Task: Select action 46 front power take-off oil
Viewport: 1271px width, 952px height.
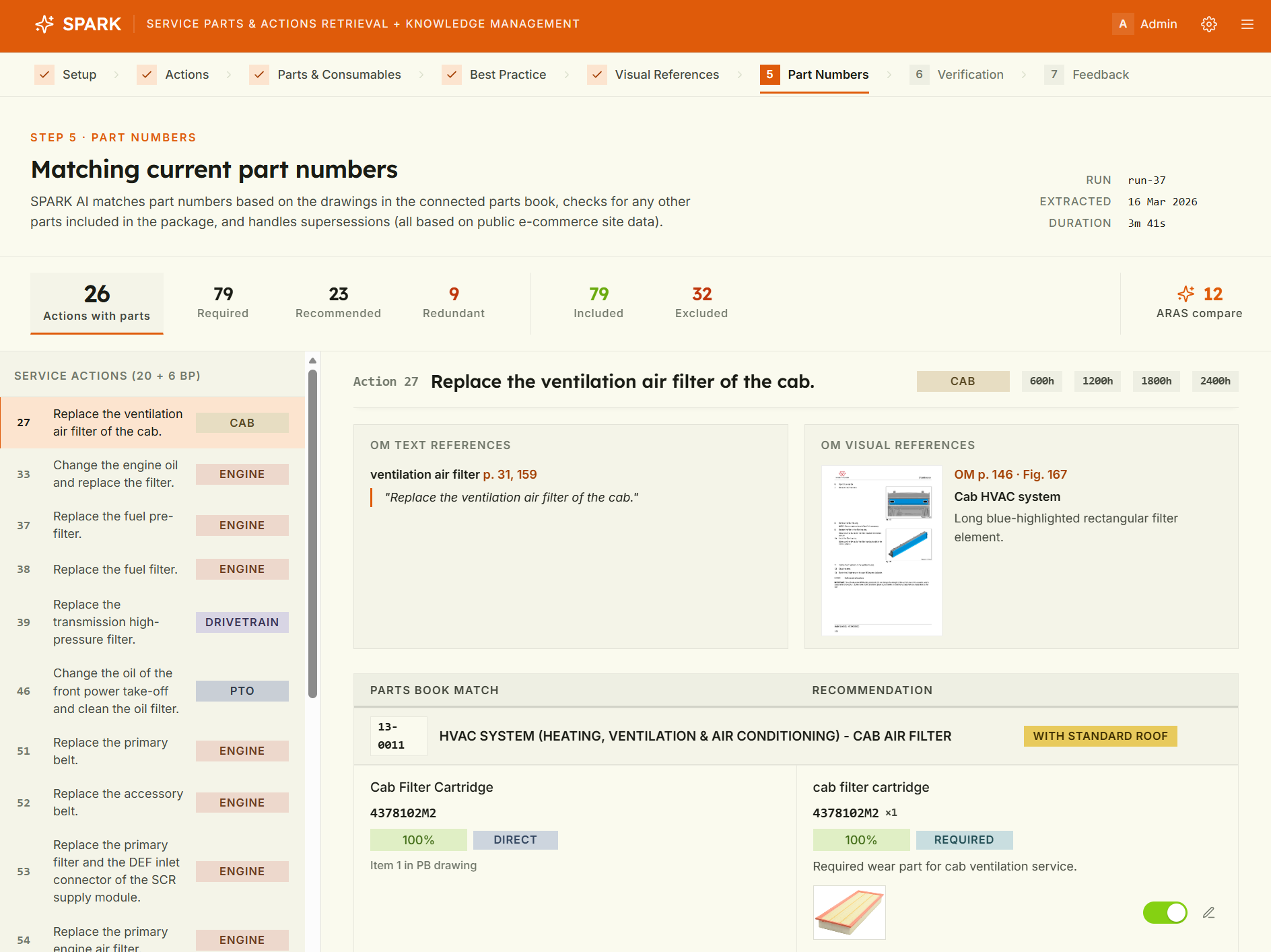Action: tap(153, 691)
